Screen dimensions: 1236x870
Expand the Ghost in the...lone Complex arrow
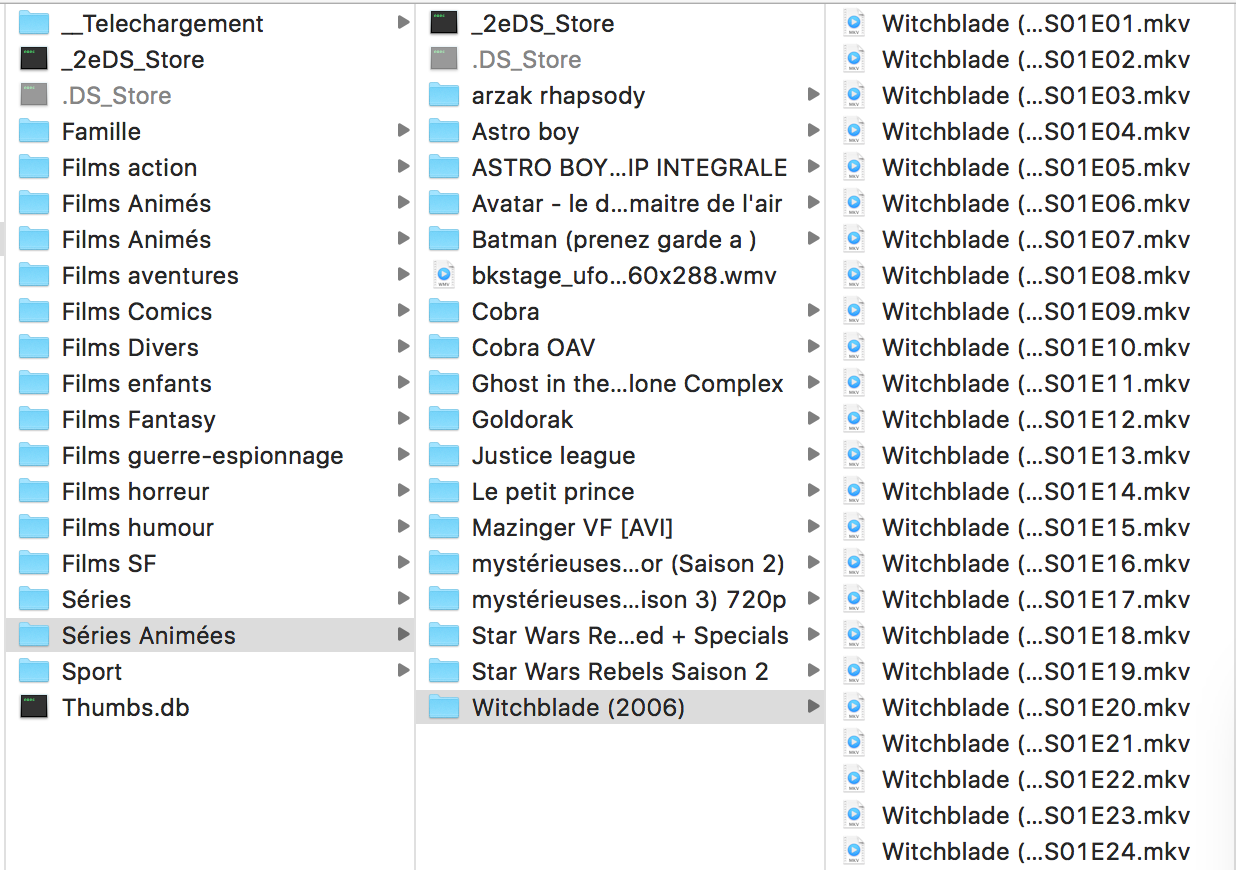point(813,382)
